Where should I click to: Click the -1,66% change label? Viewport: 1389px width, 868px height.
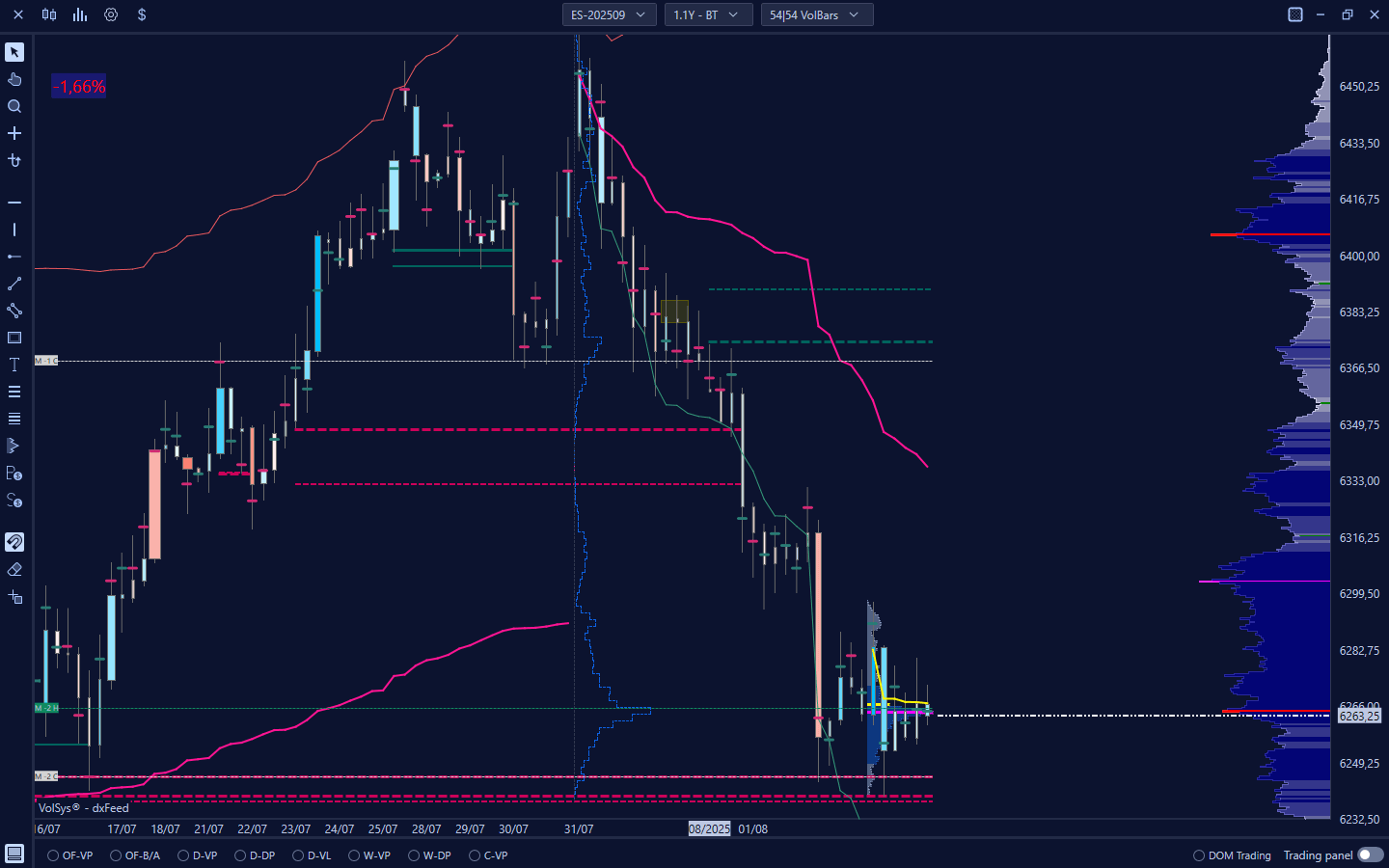click(x=79, y=87)
